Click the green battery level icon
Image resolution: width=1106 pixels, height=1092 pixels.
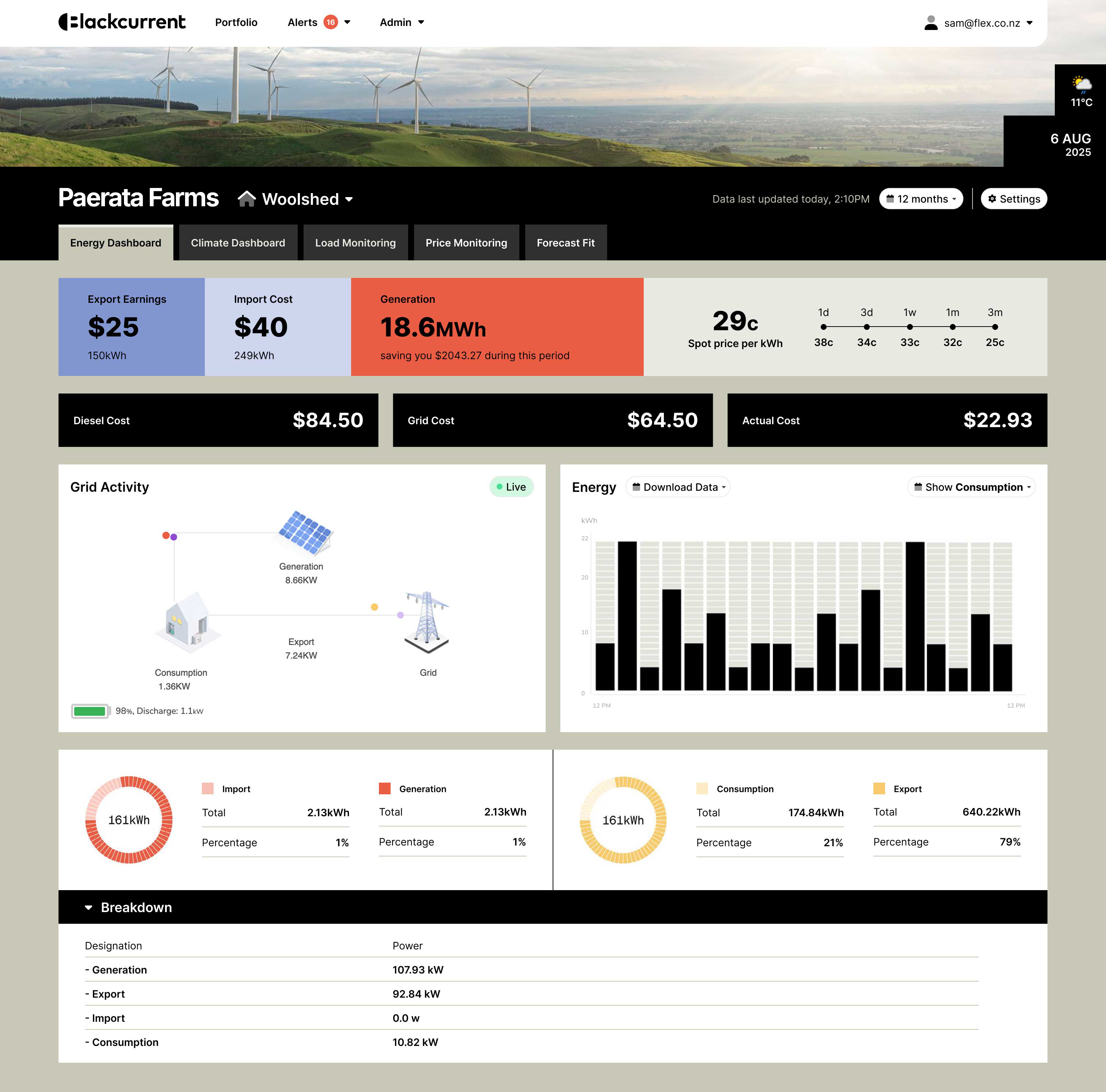pos(90,711)
